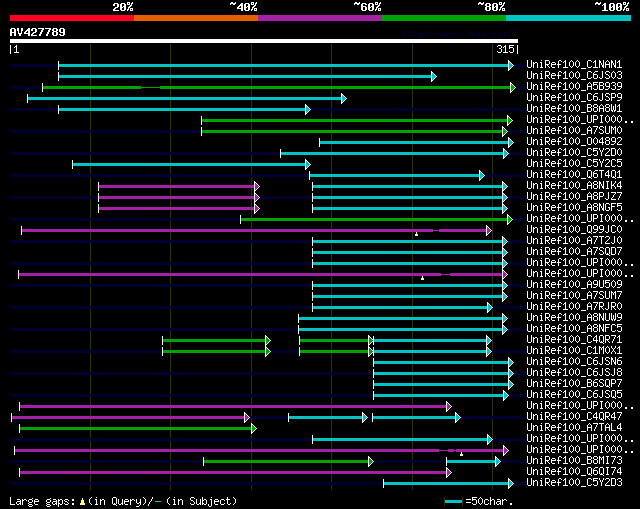Click the cyan alignment bar for UniRef100_C6JS03
640x509 pixels.
[247, 76]
